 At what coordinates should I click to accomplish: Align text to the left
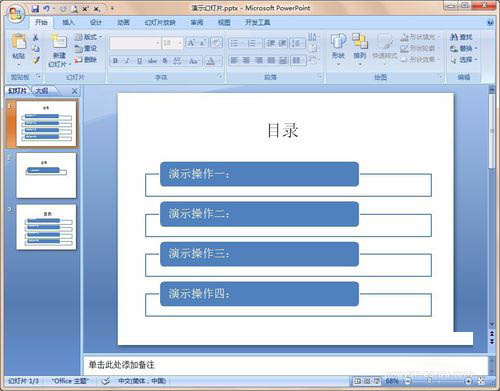pyautogui.click(x=234, y=60)
